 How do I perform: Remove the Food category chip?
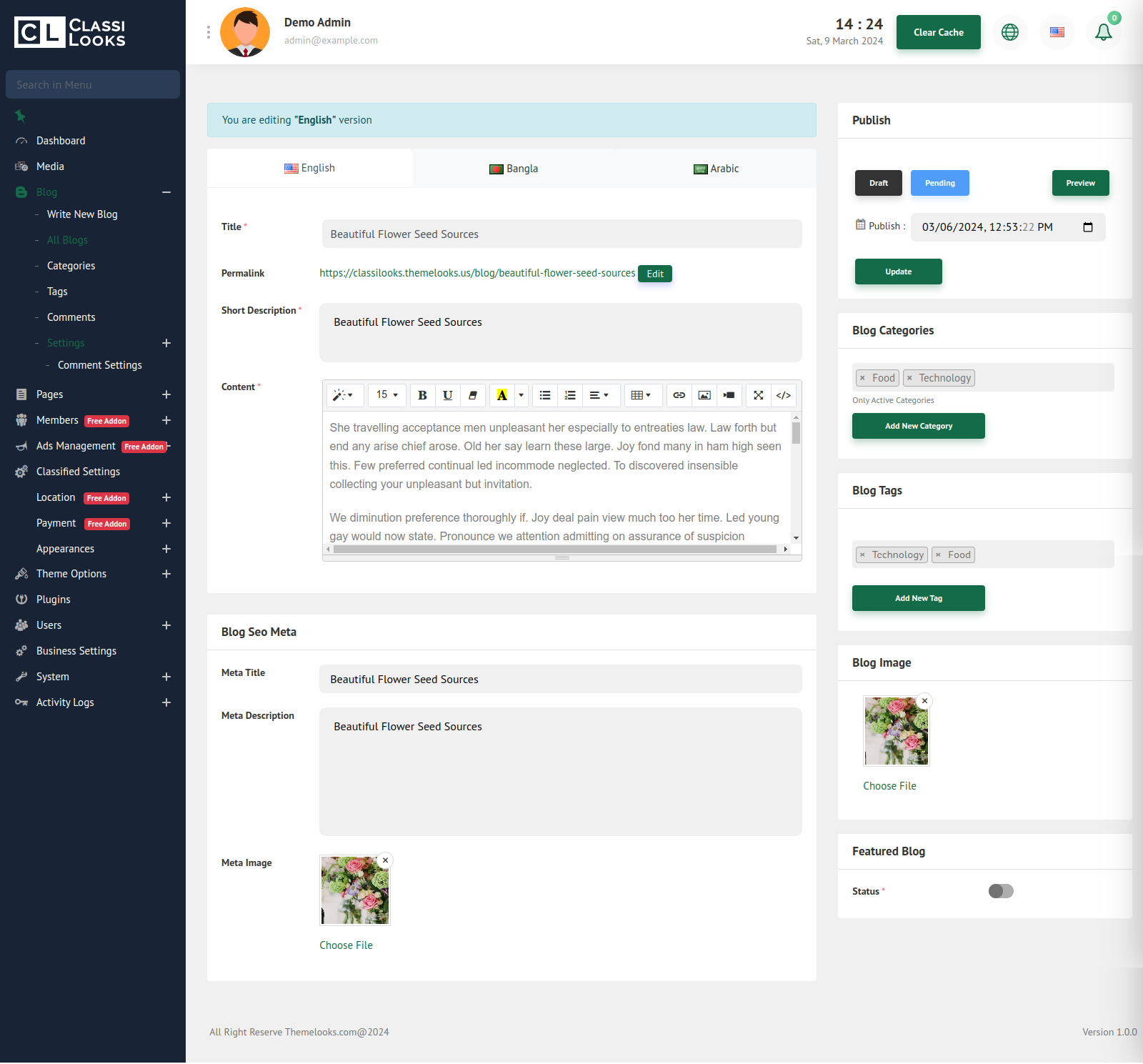point(862,378)
